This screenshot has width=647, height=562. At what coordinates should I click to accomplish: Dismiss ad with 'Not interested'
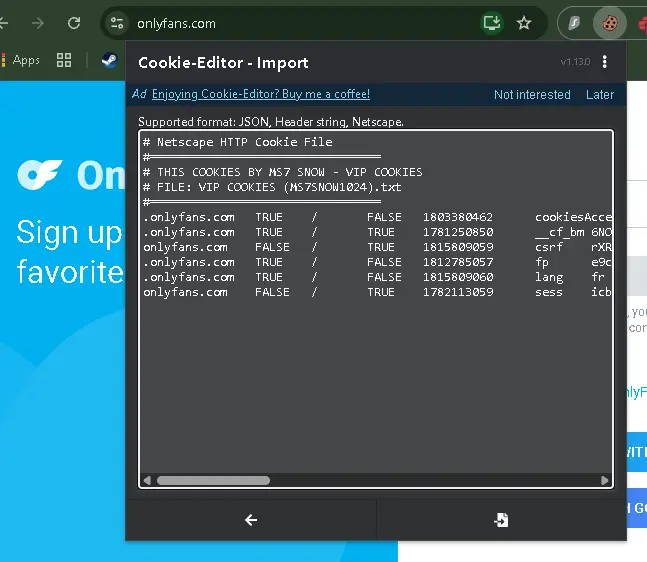tap(532, 95)
